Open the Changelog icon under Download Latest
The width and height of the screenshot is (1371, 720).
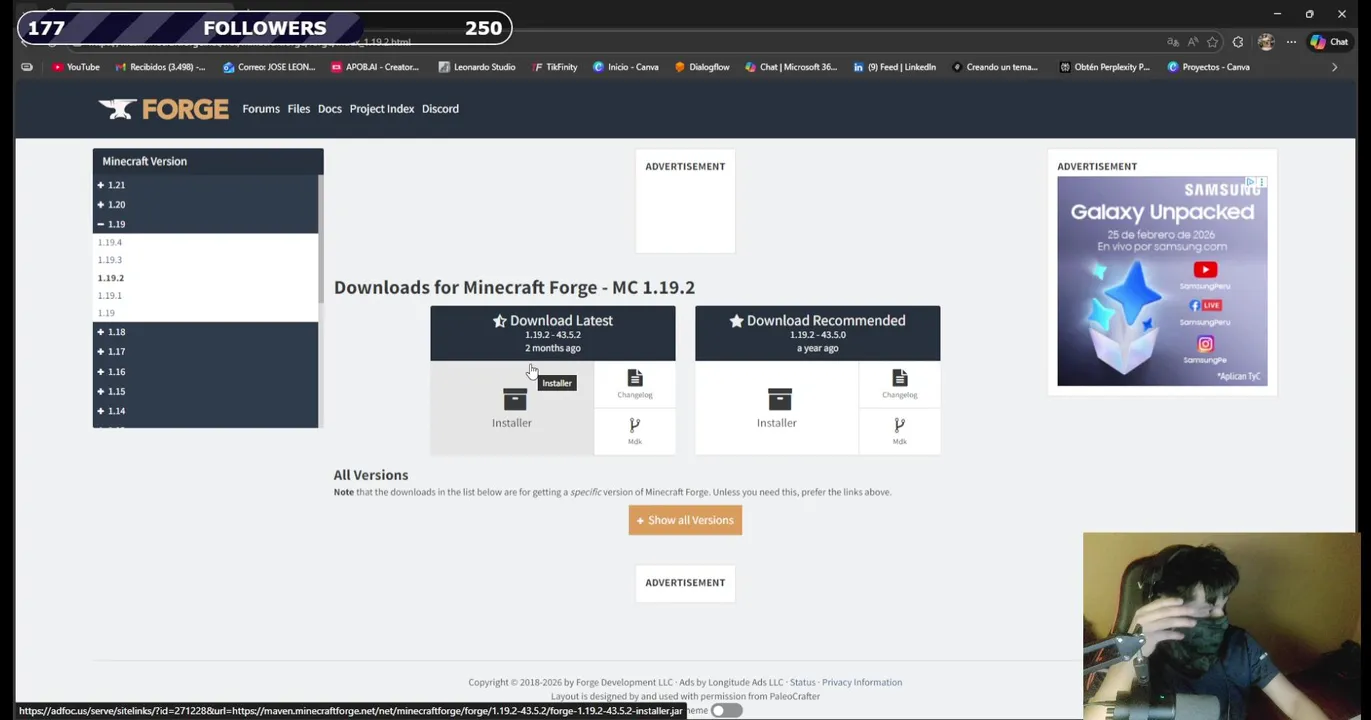635,378
